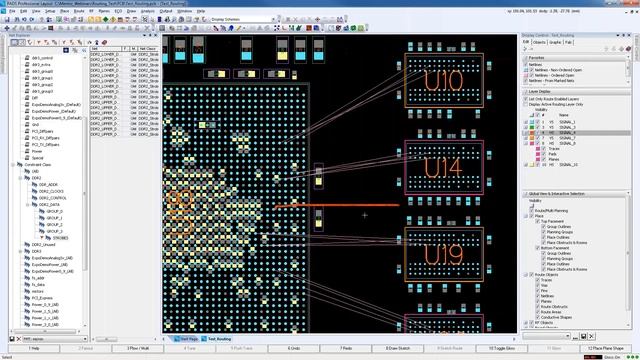640x360 pixels.
Task: Switch to the Objects tab in Display Control
Action: (539, 42)
